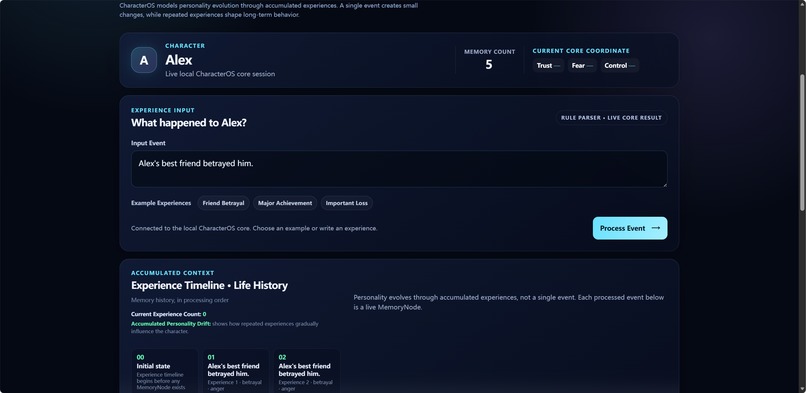Viewport: 806px width, 393px height.
Task: Click the page vertical scrollbar
Action: click(x=802, y=142)
